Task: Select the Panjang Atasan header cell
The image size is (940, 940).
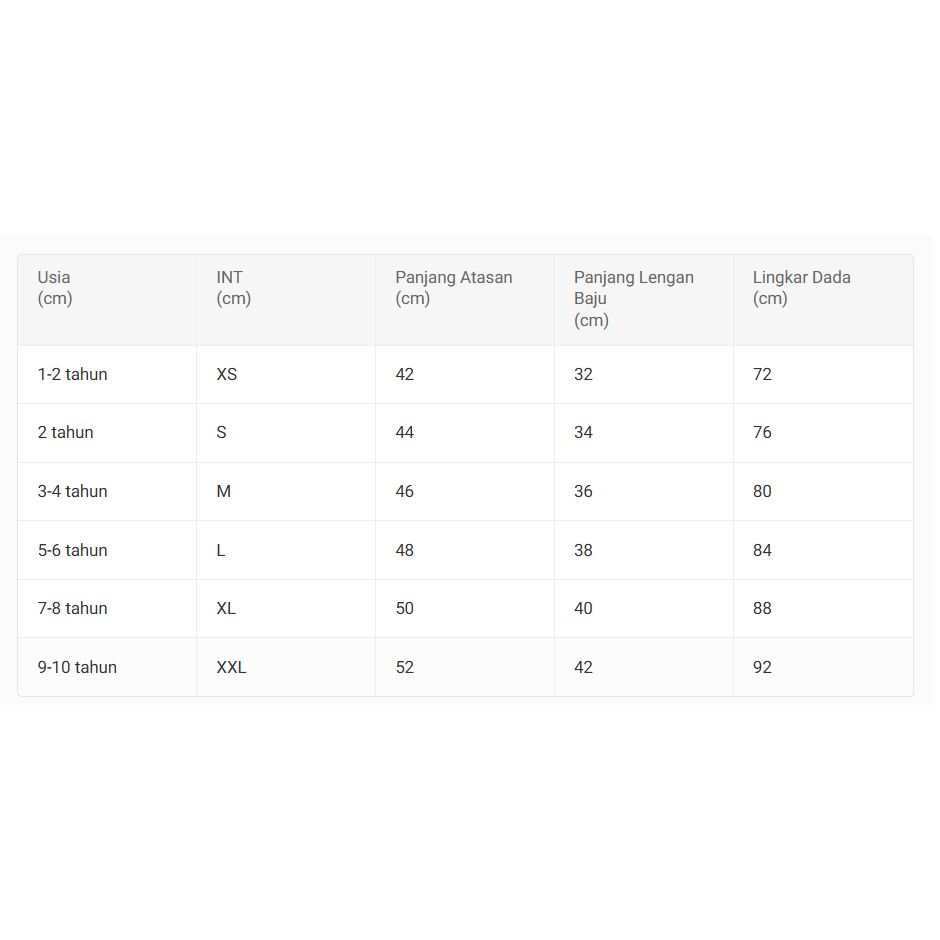Action: (x=453, y=288)
